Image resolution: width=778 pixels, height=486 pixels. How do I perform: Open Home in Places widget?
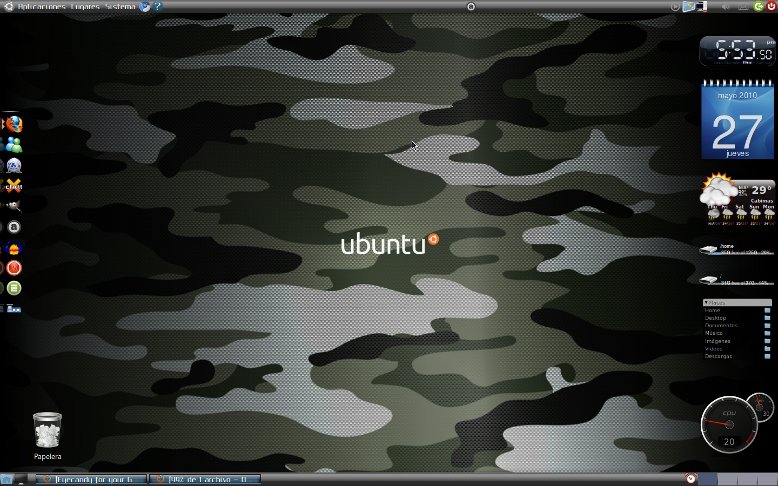(x=737, y=310)
